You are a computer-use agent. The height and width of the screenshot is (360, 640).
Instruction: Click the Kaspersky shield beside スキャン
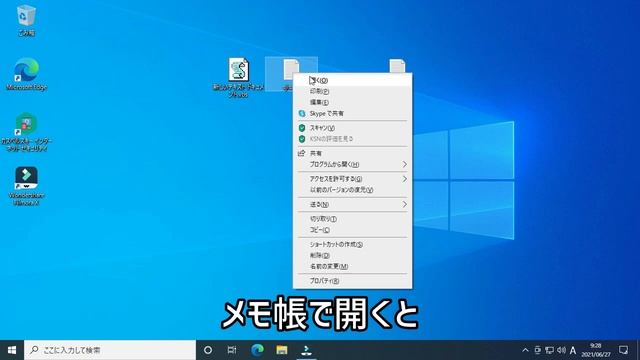[x=302, y=128]
